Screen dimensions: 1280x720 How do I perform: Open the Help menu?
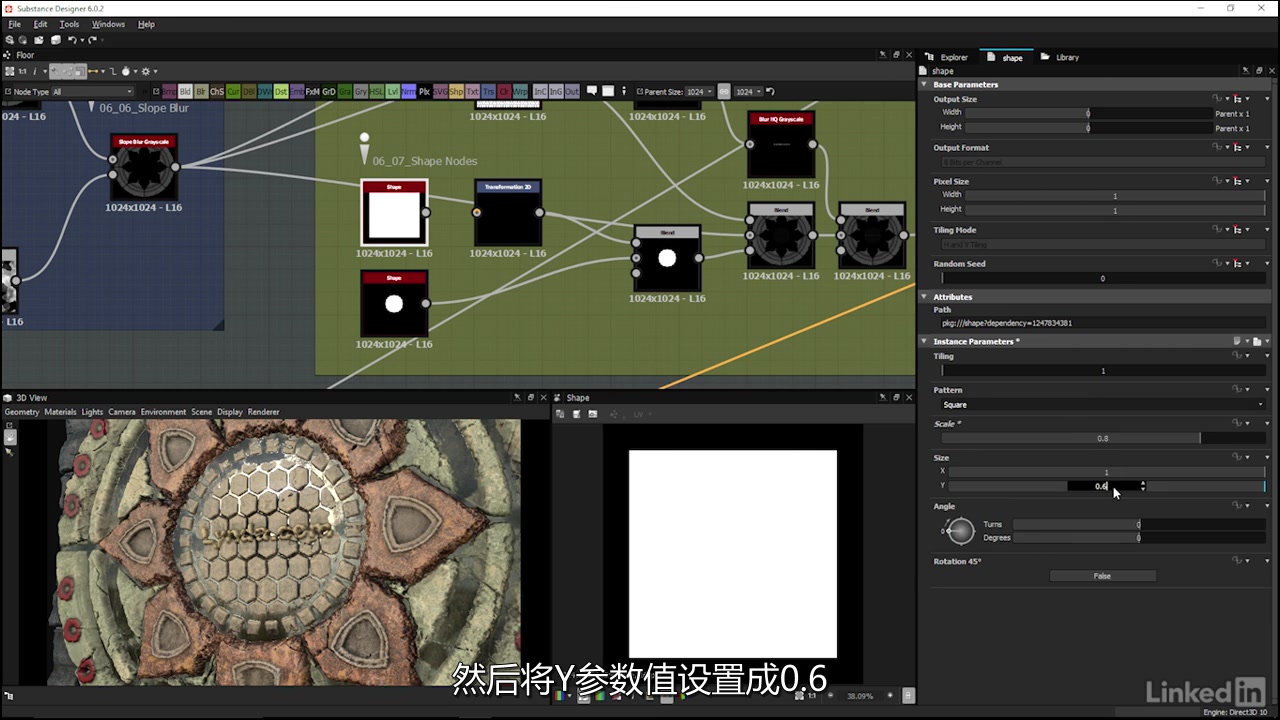[x=146, y=24]
